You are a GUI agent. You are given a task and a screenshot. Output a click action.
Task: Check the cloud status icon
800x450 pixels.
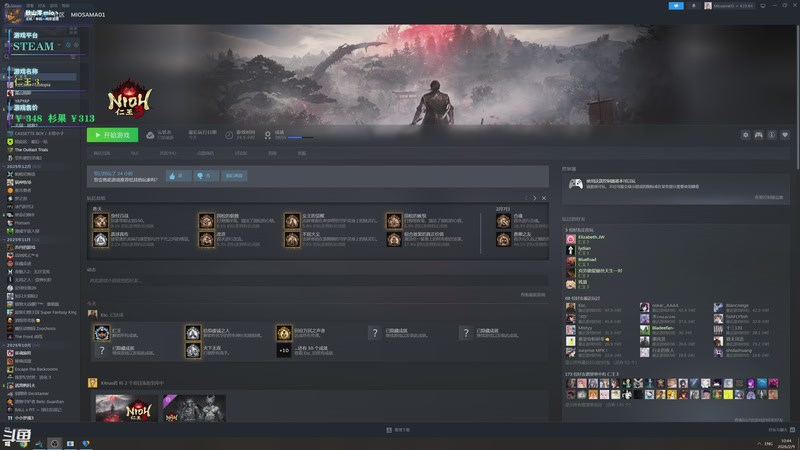pos(150,135)
